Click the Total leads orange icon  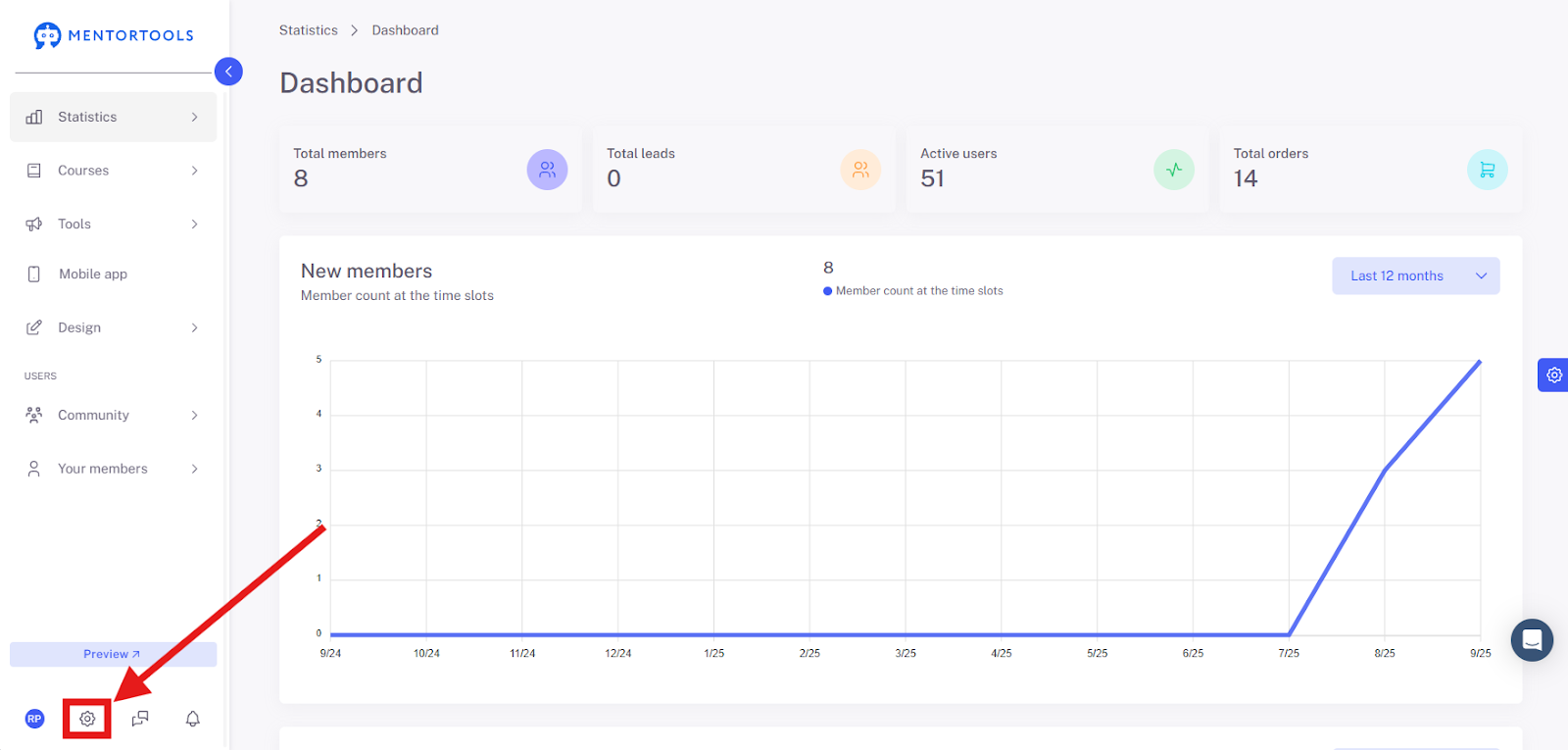click(x=860, y=170)
